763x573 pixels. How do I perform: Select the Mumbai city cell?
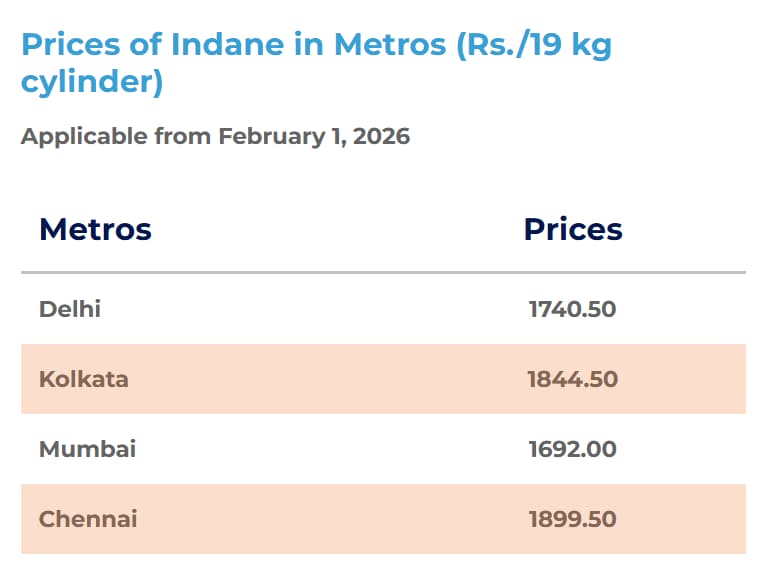(x=87, y=449)
